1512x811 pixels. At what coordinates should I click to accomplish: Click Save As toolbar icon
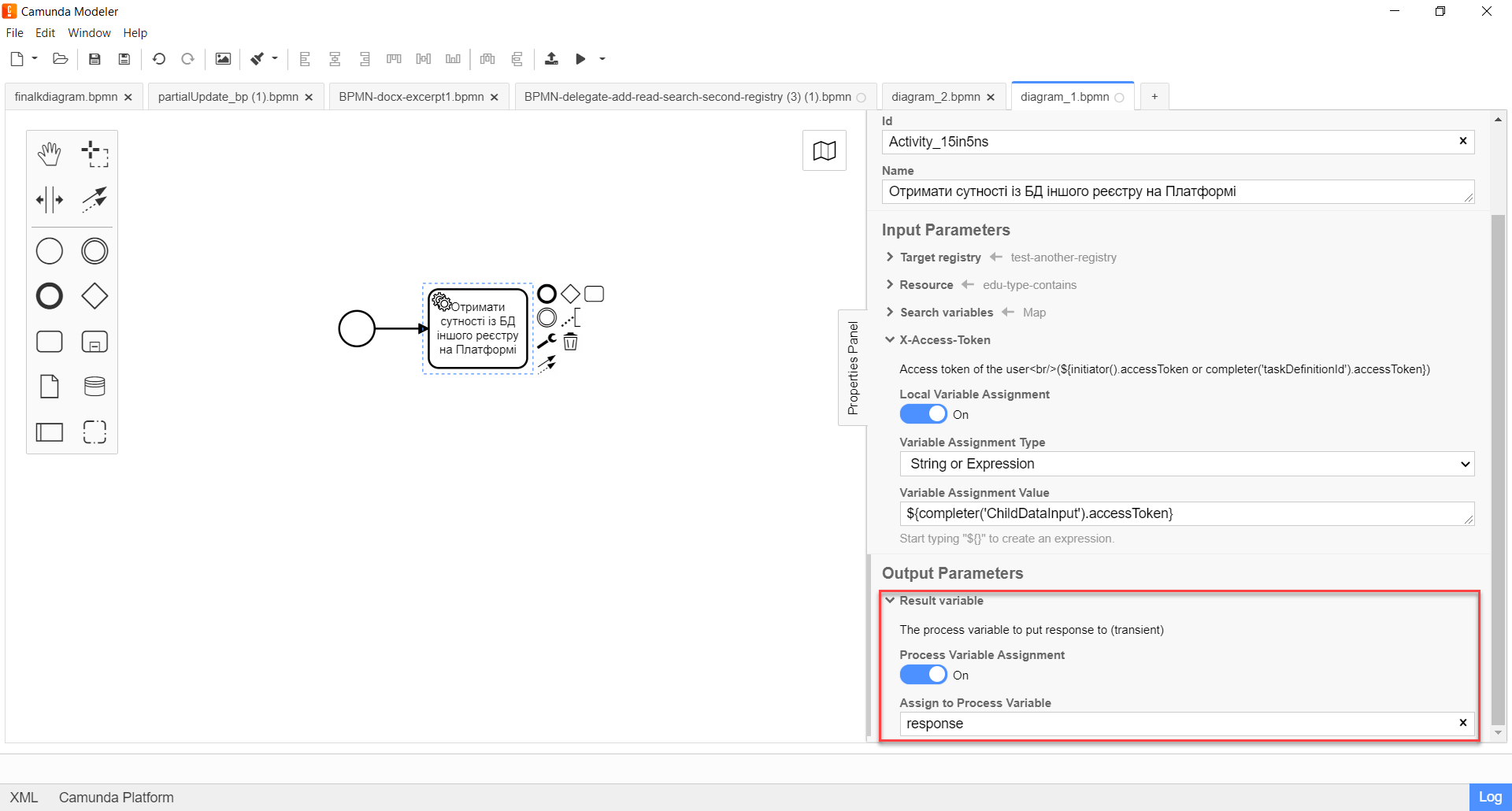124,59
